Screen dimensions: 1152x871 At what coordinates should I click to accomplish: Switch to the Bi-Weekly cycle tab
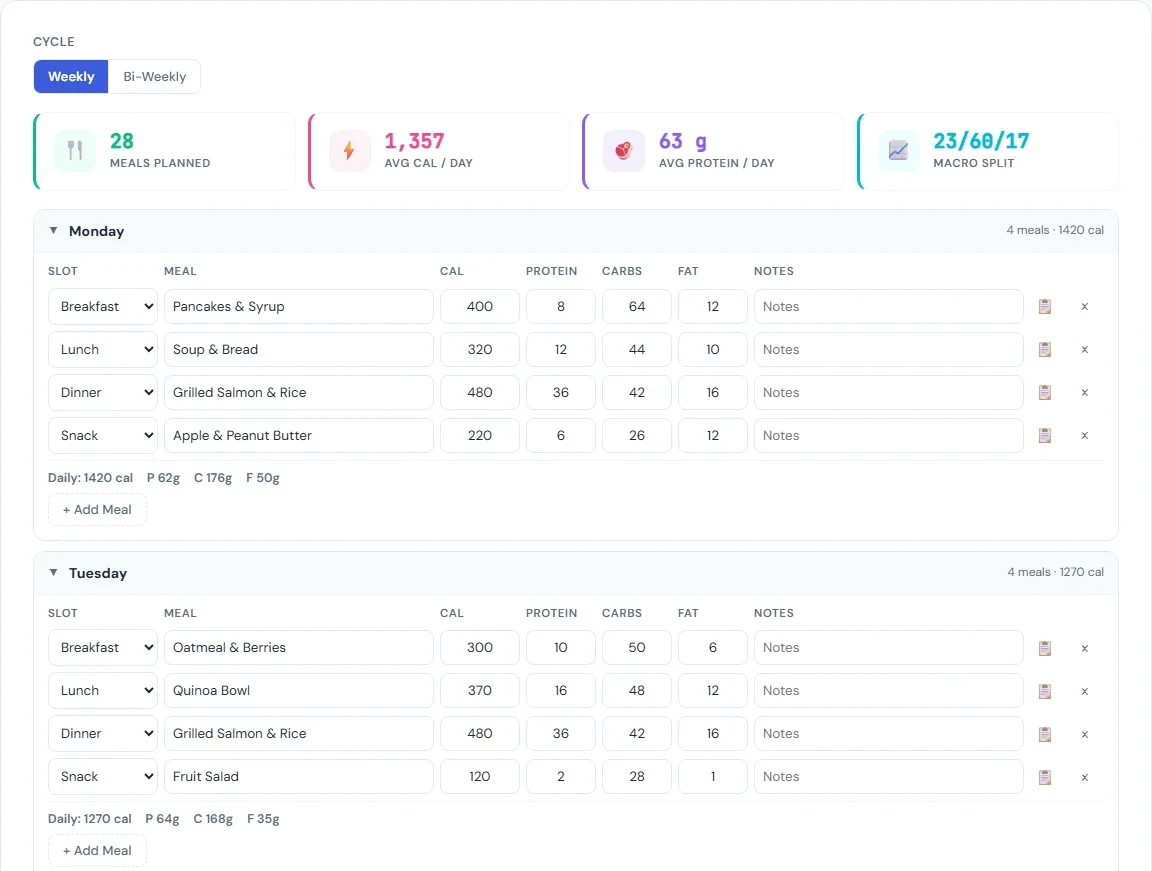(x=154, y=75)
